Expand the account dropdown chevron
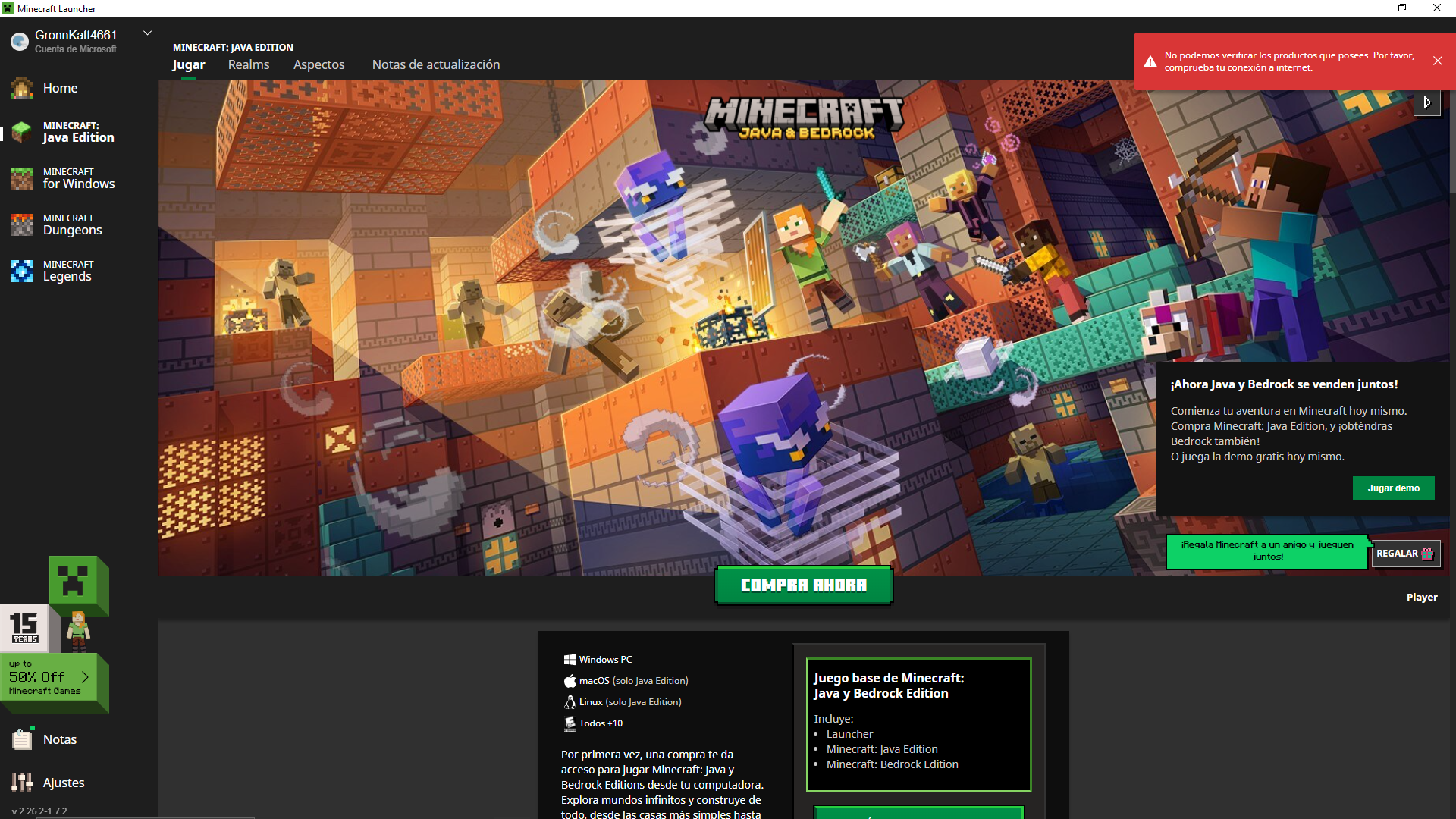The height and width of the screenshot is (819, 1456). (148, 33)
